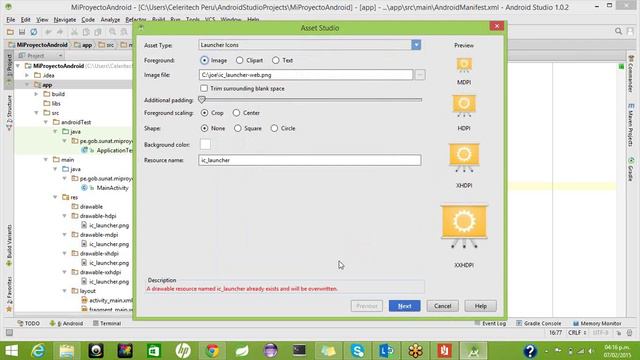Open the Code menu
Screen dimensions: 640x360
[88, 20]
